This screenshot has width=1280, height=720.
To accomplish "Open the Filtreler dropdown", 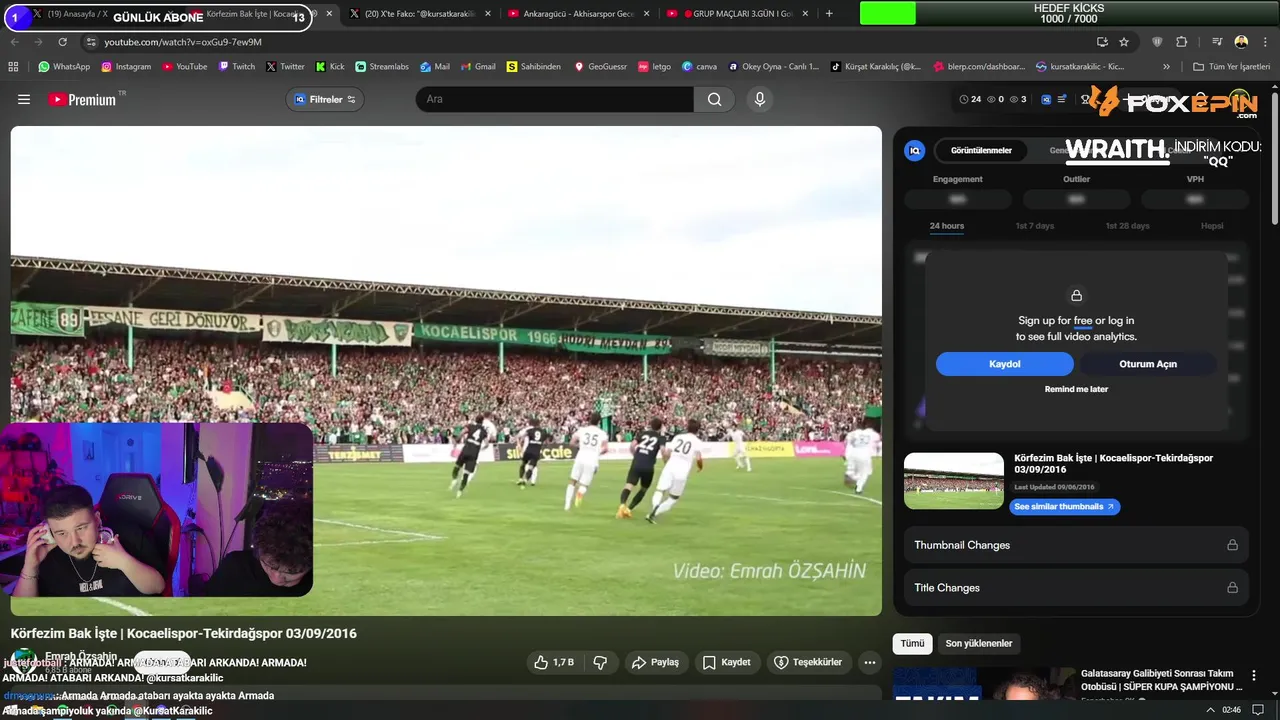I will [325, 99].
